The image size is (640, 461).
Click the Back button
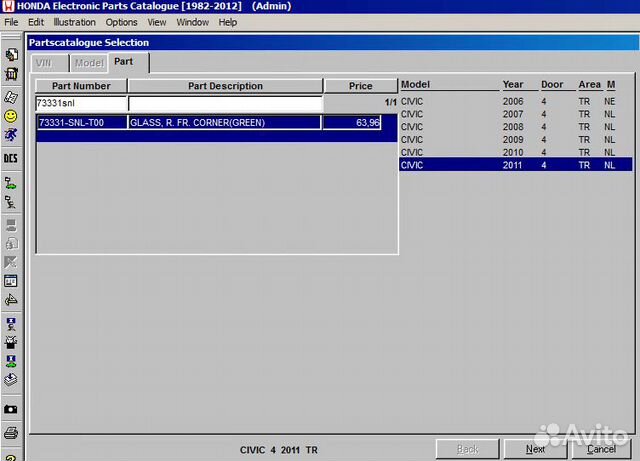467,449
